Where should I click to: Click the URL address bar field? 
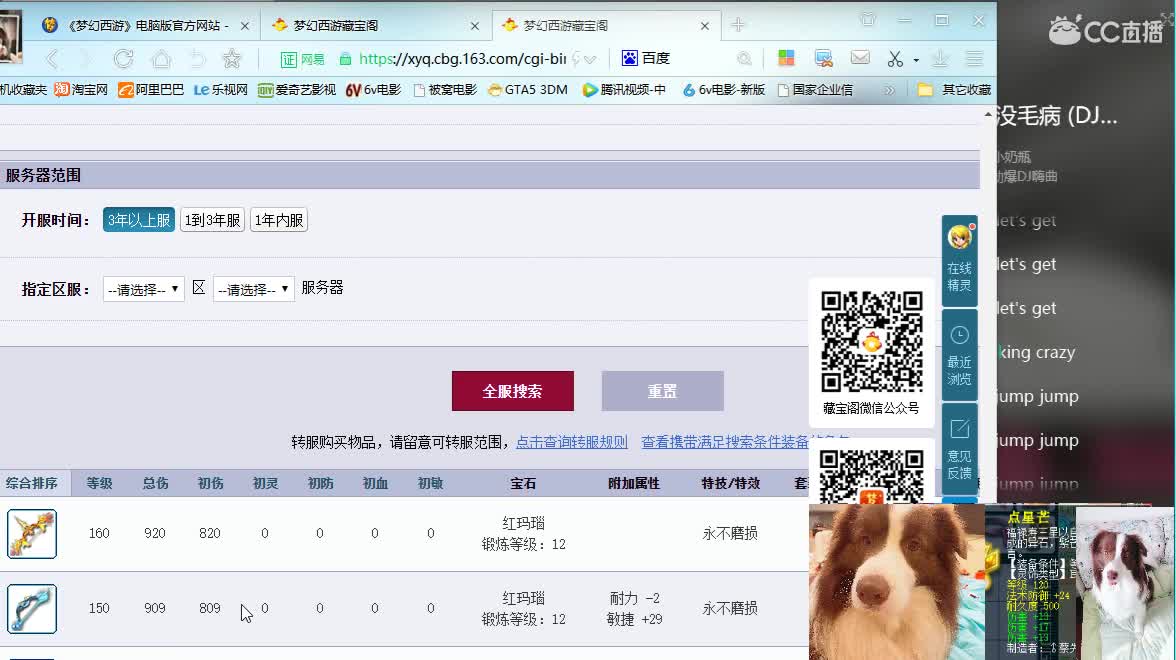pos(462,58)
